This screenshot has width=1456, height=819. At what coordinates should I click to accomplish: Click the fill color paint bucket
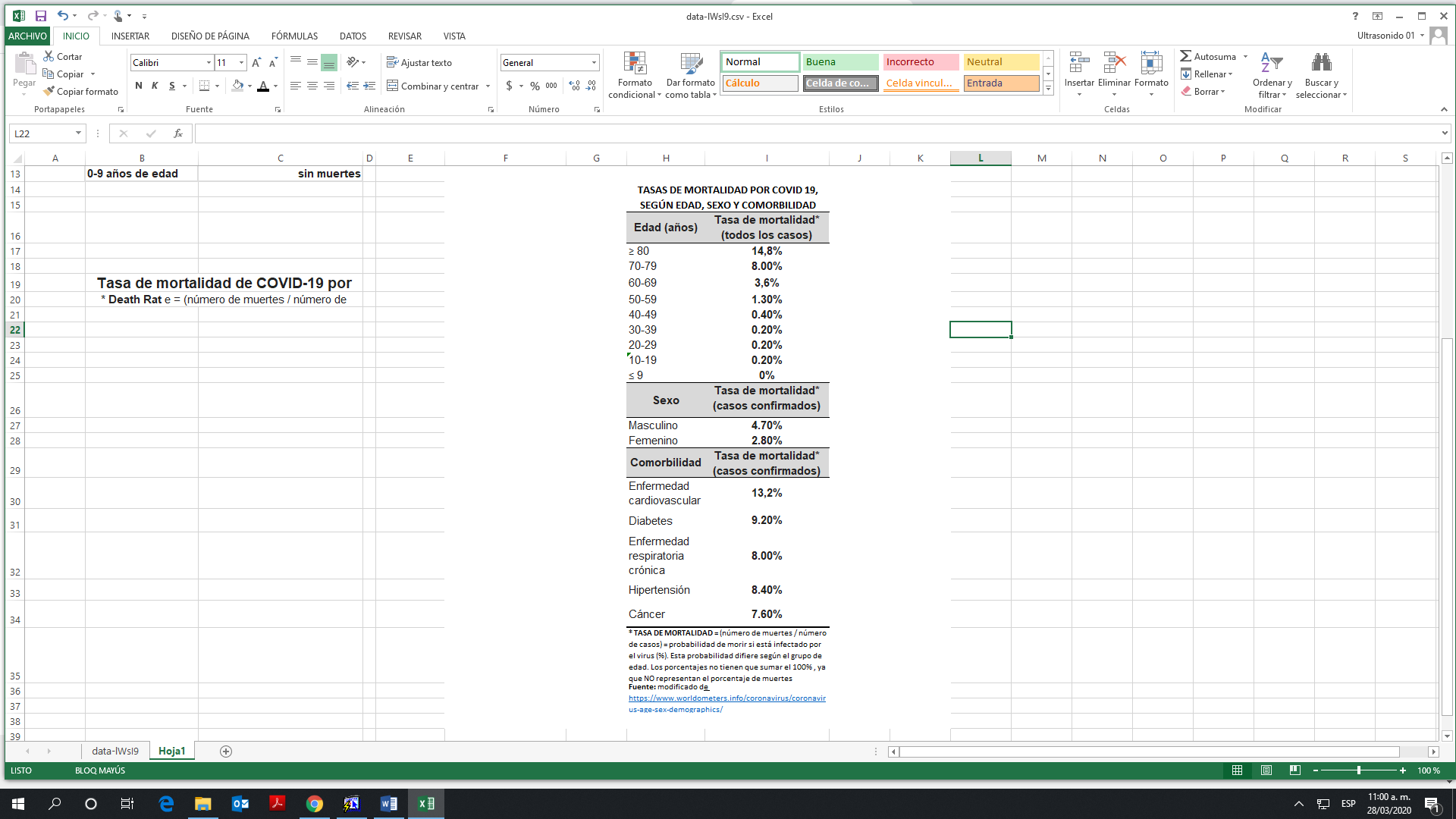tap(238, 86)
